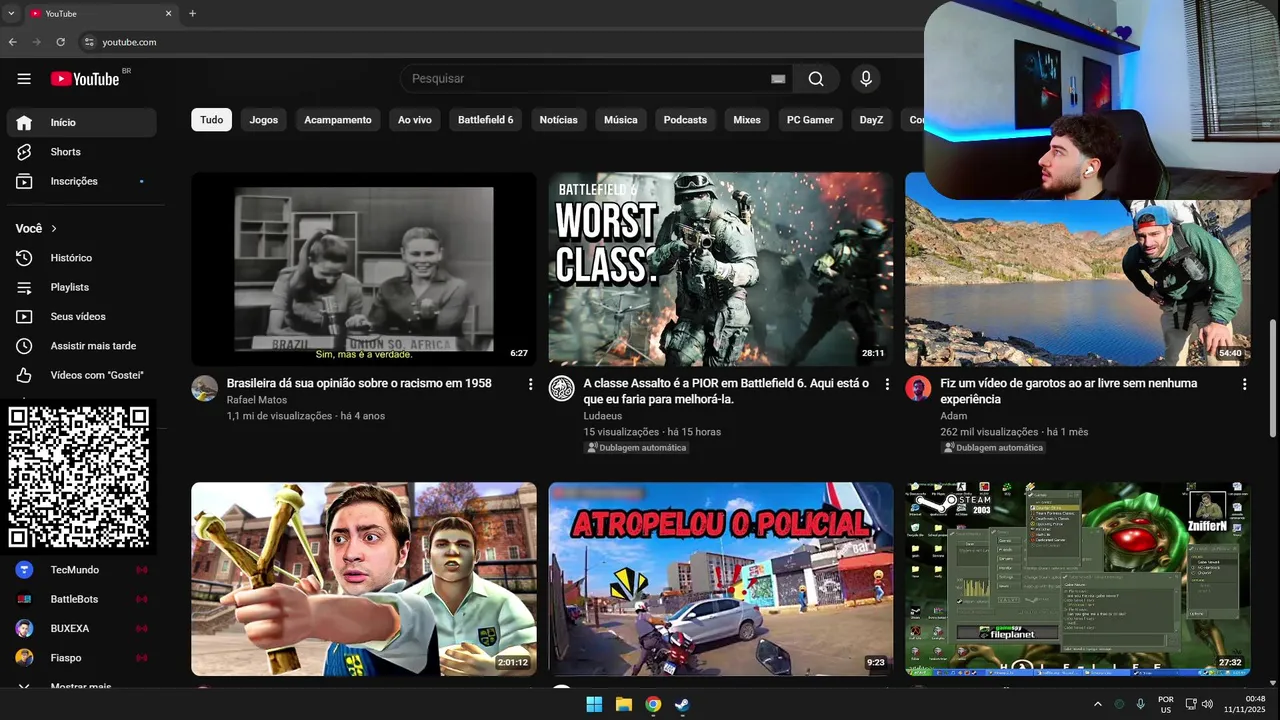1280x720 pixels.
Task: Select the DayZ filter chip
Action: (x=872, y=120)
